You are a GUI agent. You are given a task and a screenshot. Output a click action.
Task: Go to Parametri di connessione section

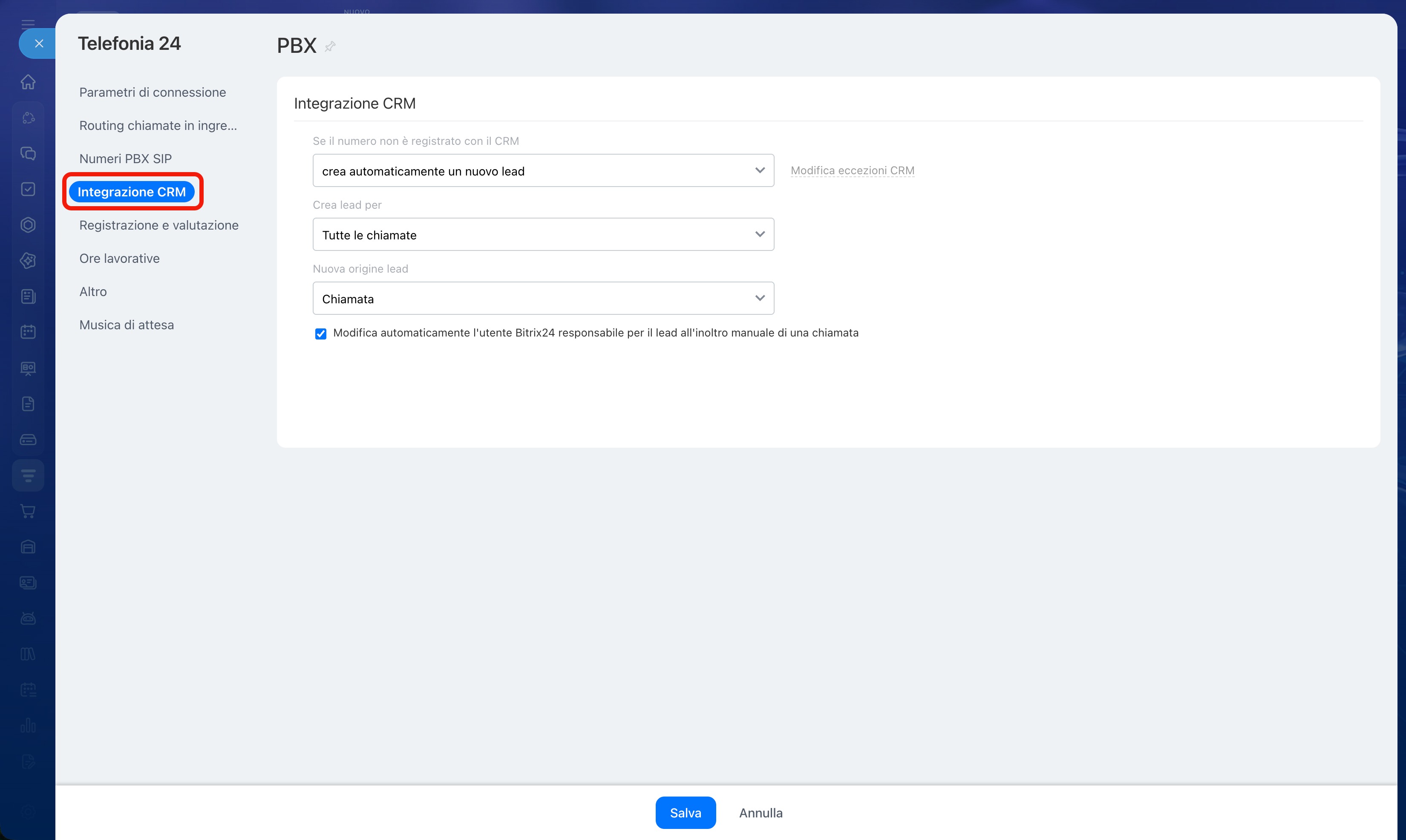(152, 92)
